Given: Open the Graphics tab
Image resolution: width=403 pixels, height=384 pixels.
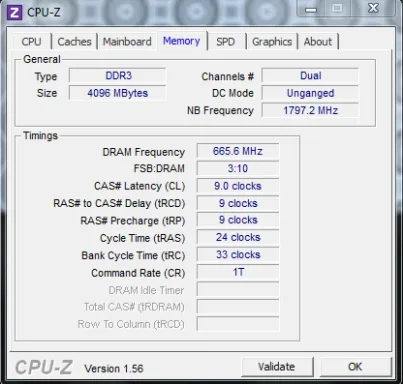Looking at the screenshot, I should tap(272, 42).
